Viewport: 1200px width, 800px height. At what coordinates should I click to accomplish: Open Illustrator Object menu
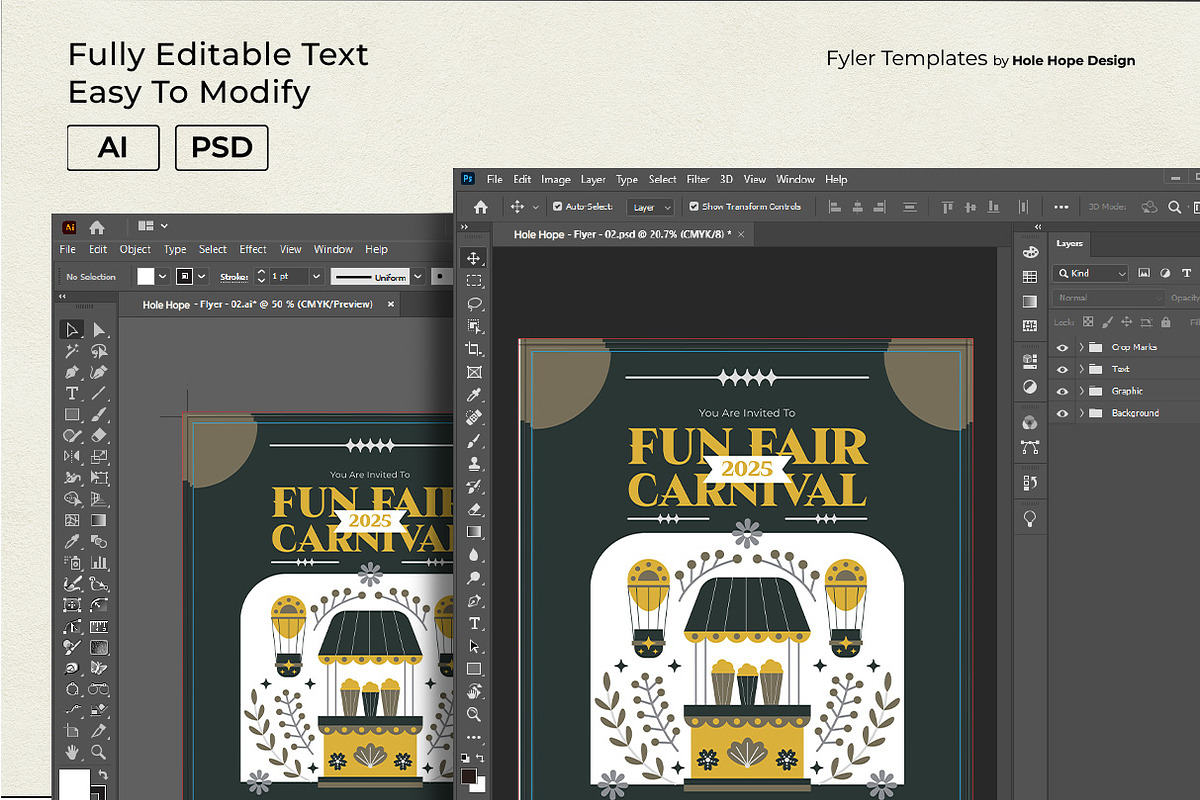[135, 249]
